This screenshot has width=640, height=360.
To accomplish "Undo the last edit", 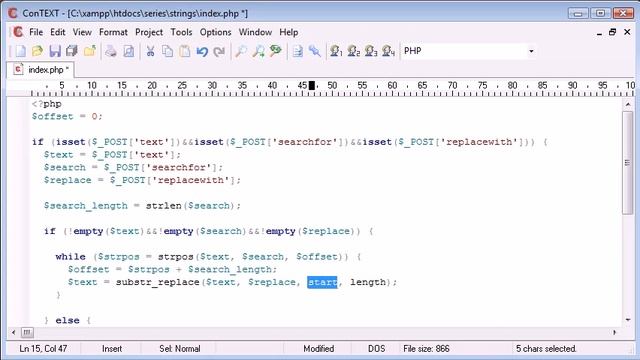I will (x=202, y=51).
